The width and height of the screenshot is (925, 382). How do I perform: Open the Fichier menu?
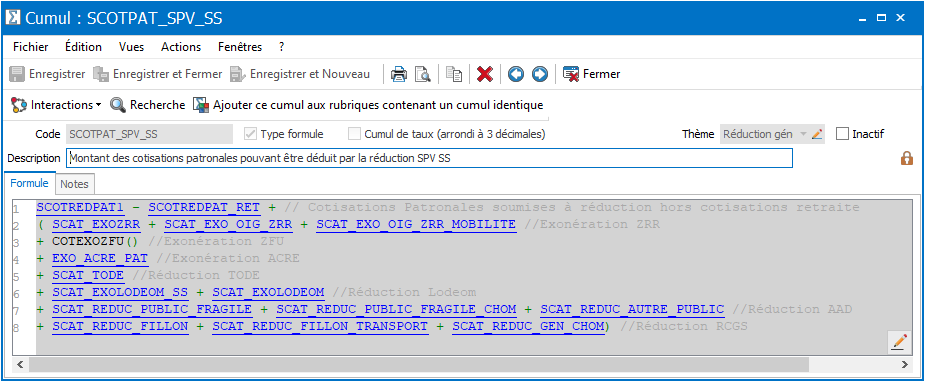31,47
